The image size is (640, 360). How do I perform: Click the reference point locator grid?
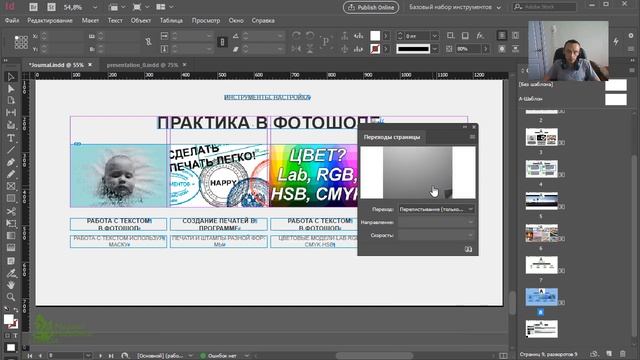(x=21, y=42)
